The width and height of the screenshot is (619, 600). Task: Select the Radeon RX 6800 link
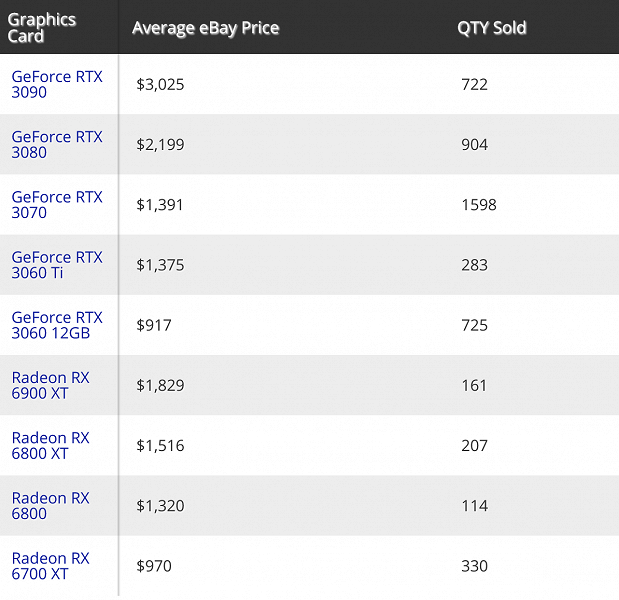(50, 505)
